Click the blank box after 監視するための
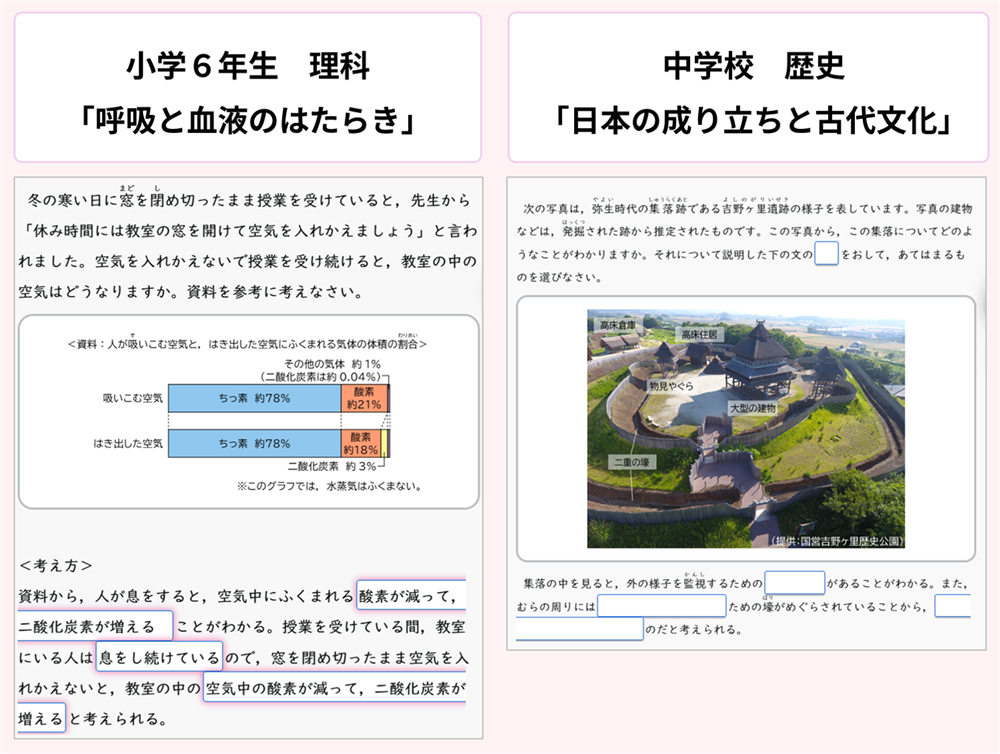This screenshot has width=1000, height=754. click(795, 582)
